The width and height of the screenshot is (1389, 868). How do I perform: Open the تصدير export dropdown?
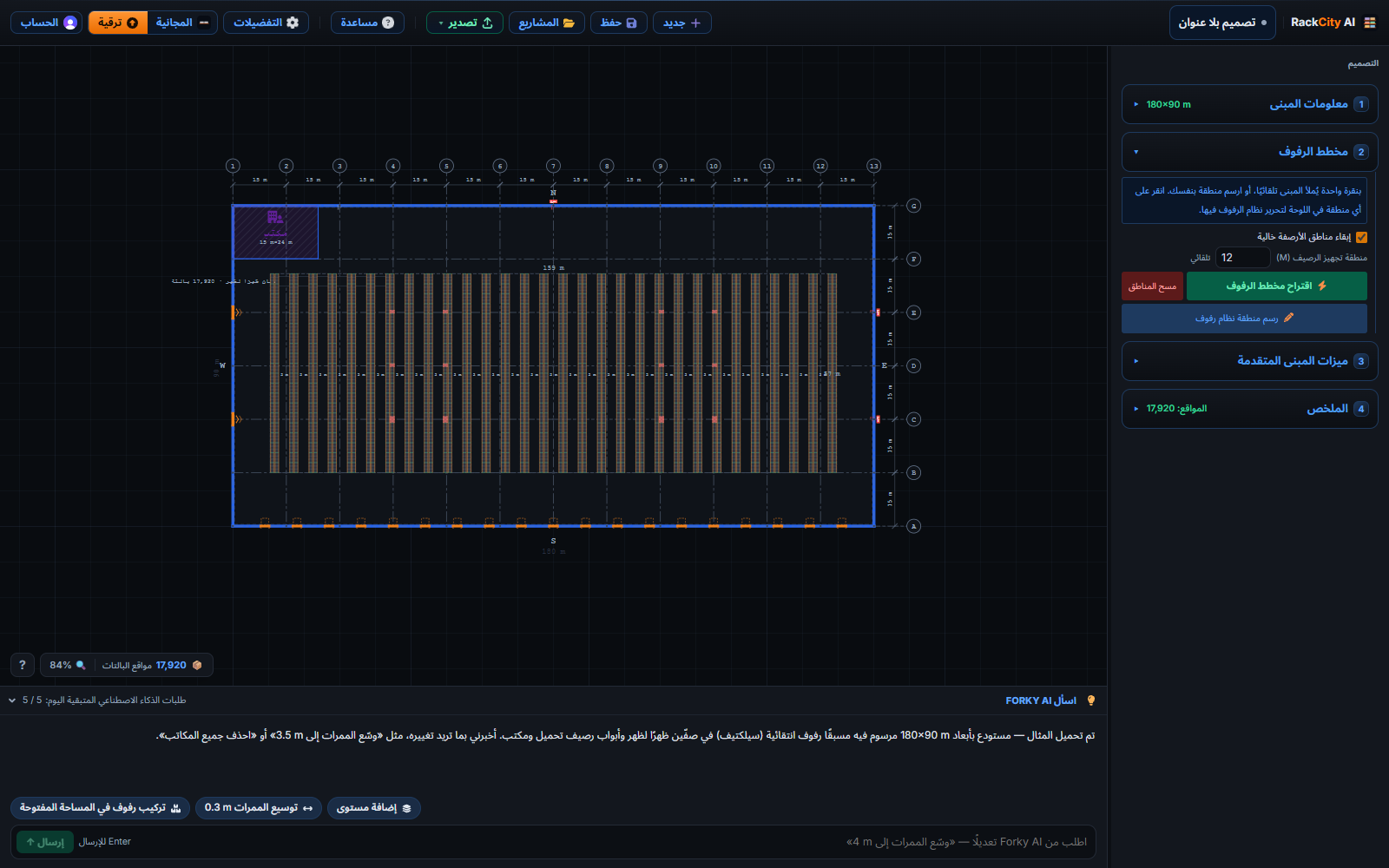(464, 23)
